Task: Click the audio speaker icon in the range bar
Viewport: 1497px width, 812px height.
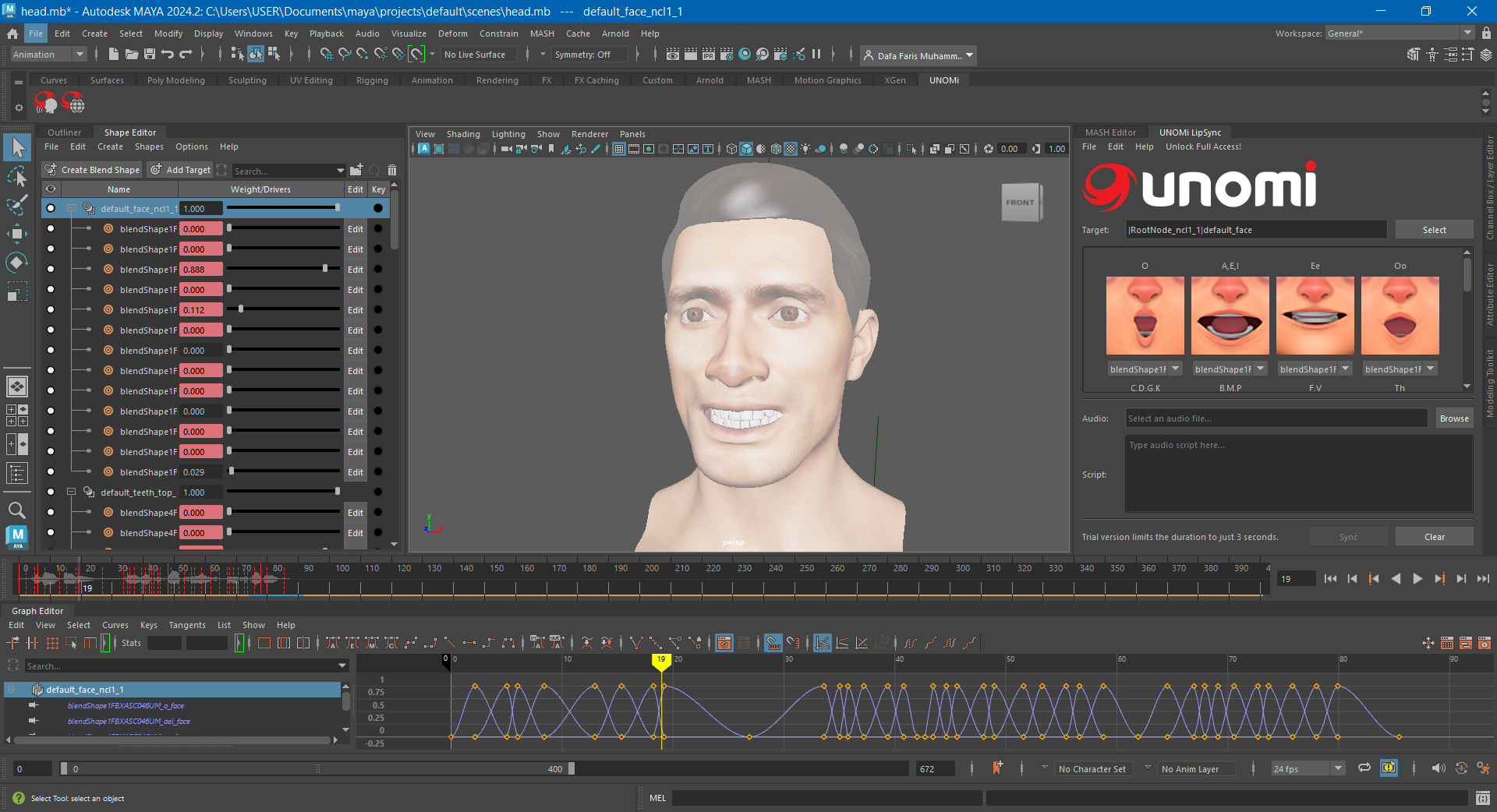Action: coord(1439,768)
